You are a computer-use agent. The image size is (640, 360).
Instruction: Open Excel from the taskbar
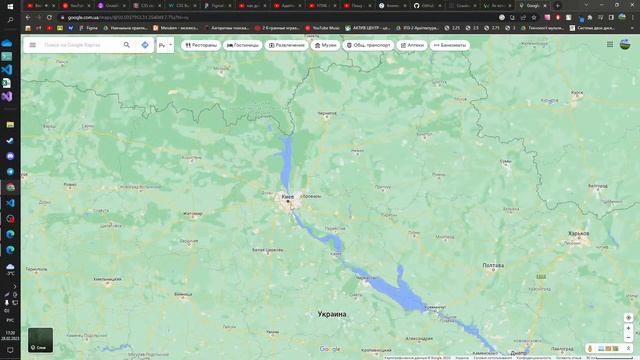[7, 83]
